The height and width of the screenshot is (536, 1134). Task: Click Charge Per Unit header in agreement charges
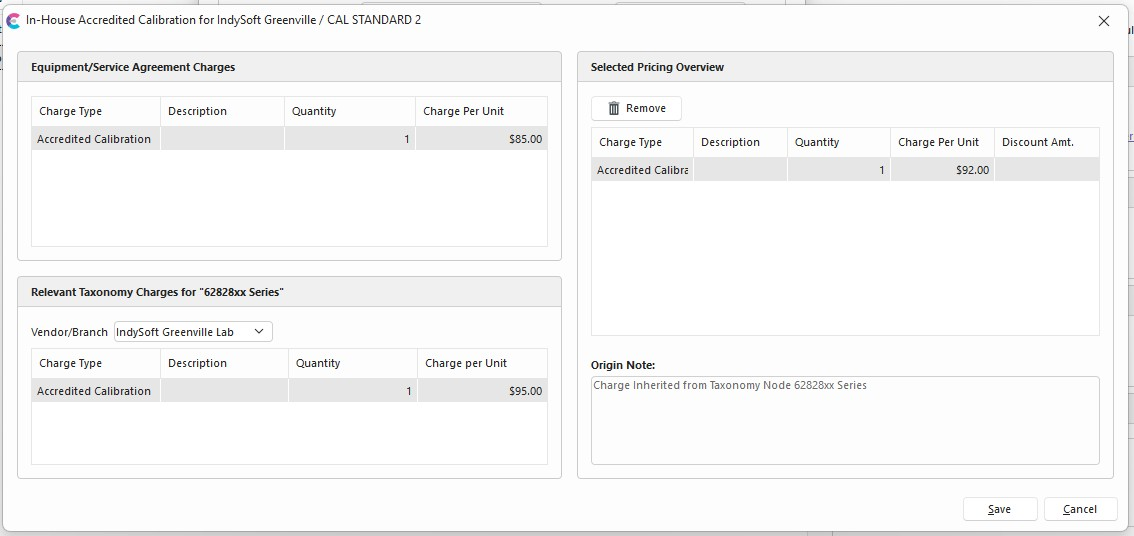[480, 111]
